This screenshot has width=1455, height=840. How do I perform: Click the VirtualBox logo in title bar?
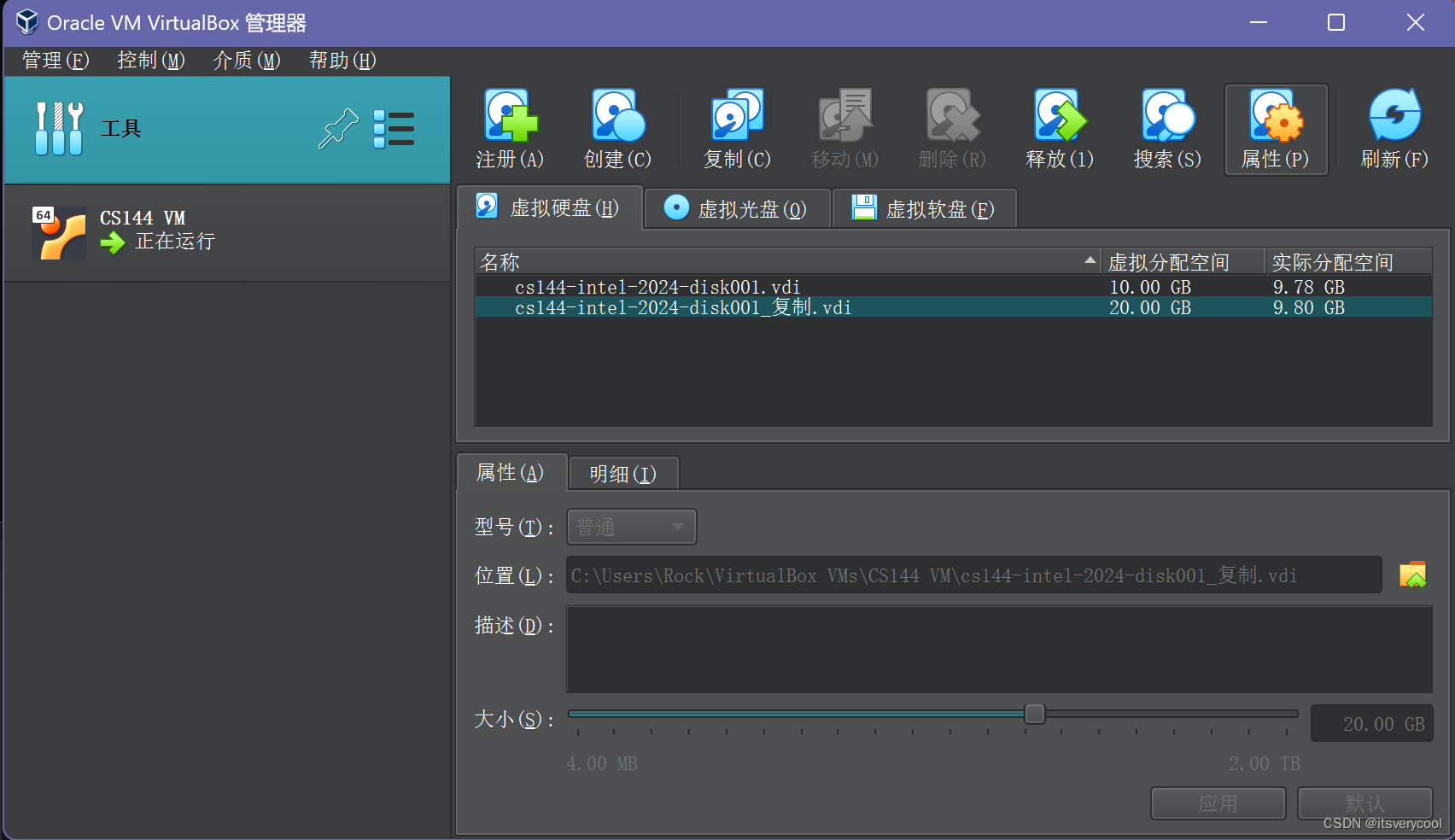26,22
